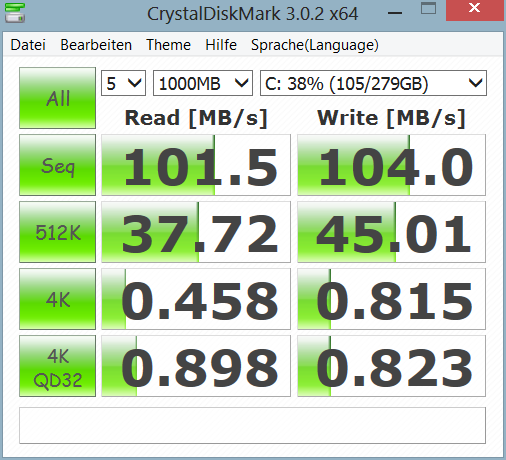Start the 4K random test
This screenshot has height=460, width=506.
point(57,299)
